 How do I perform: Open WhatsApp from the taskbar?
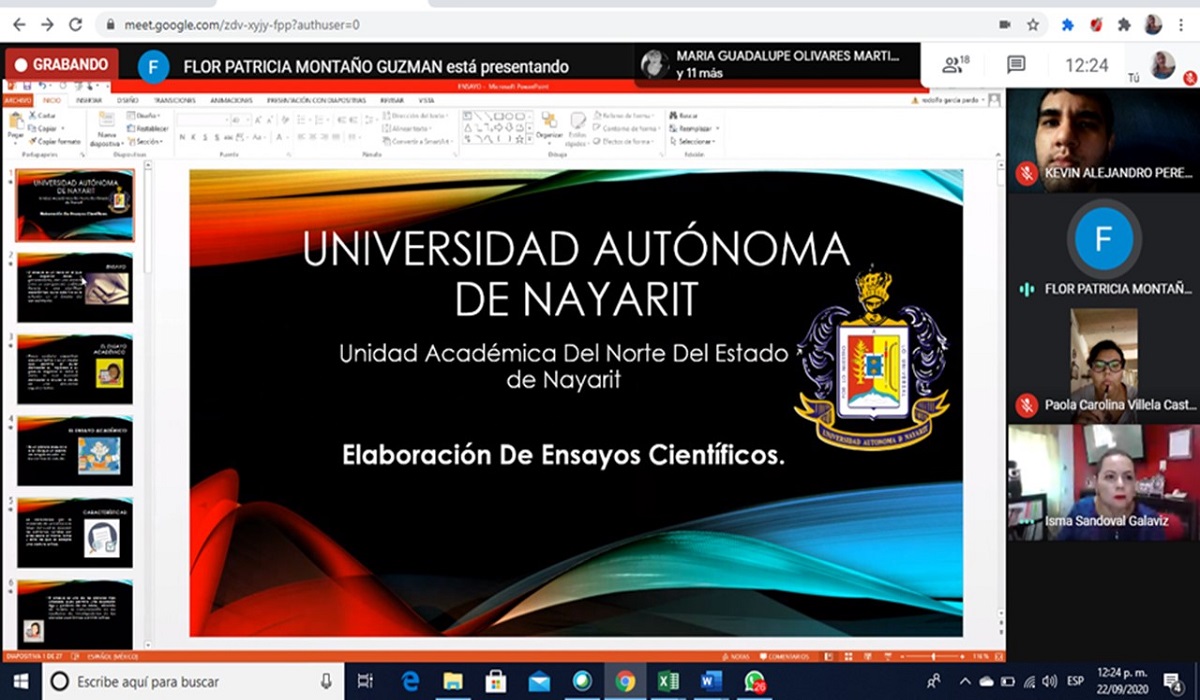tap(754, 681)
